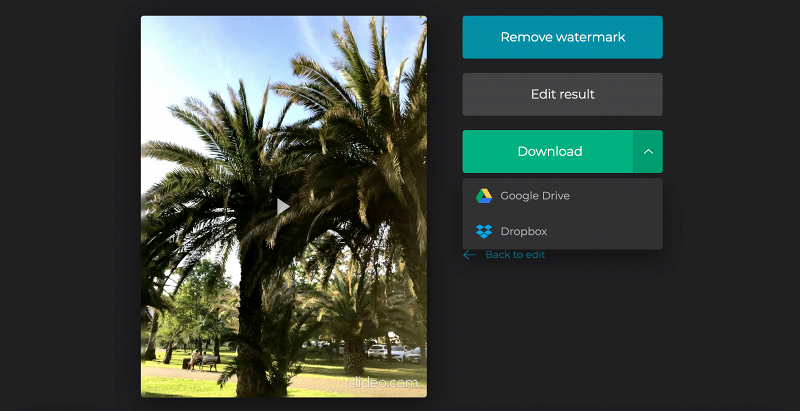Click the Dropbox logo icon
800x411 pixels.
484,231
